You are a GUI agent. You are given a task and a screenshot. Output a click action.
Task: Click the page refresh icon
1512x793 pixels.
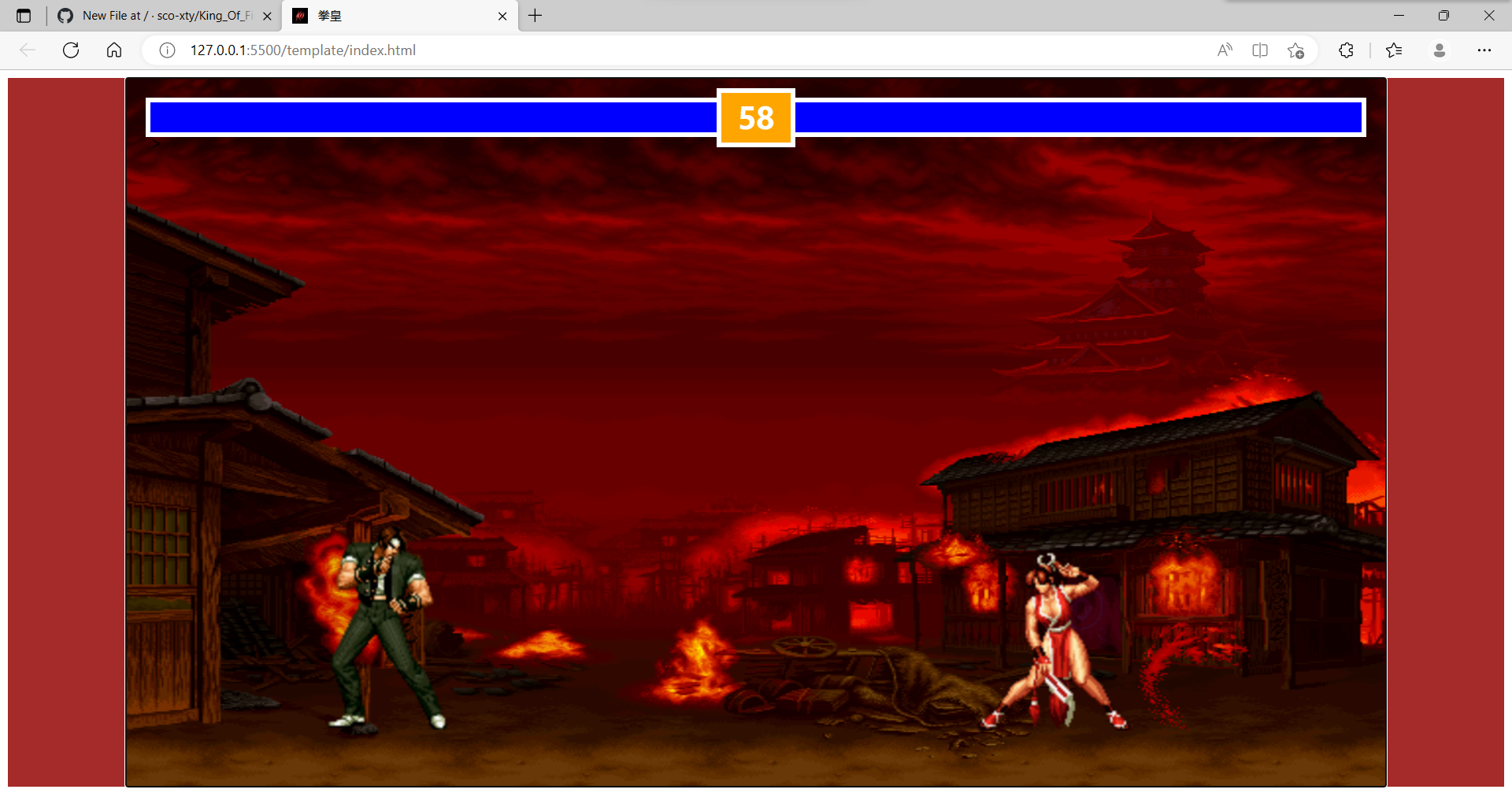click(70, 50)
